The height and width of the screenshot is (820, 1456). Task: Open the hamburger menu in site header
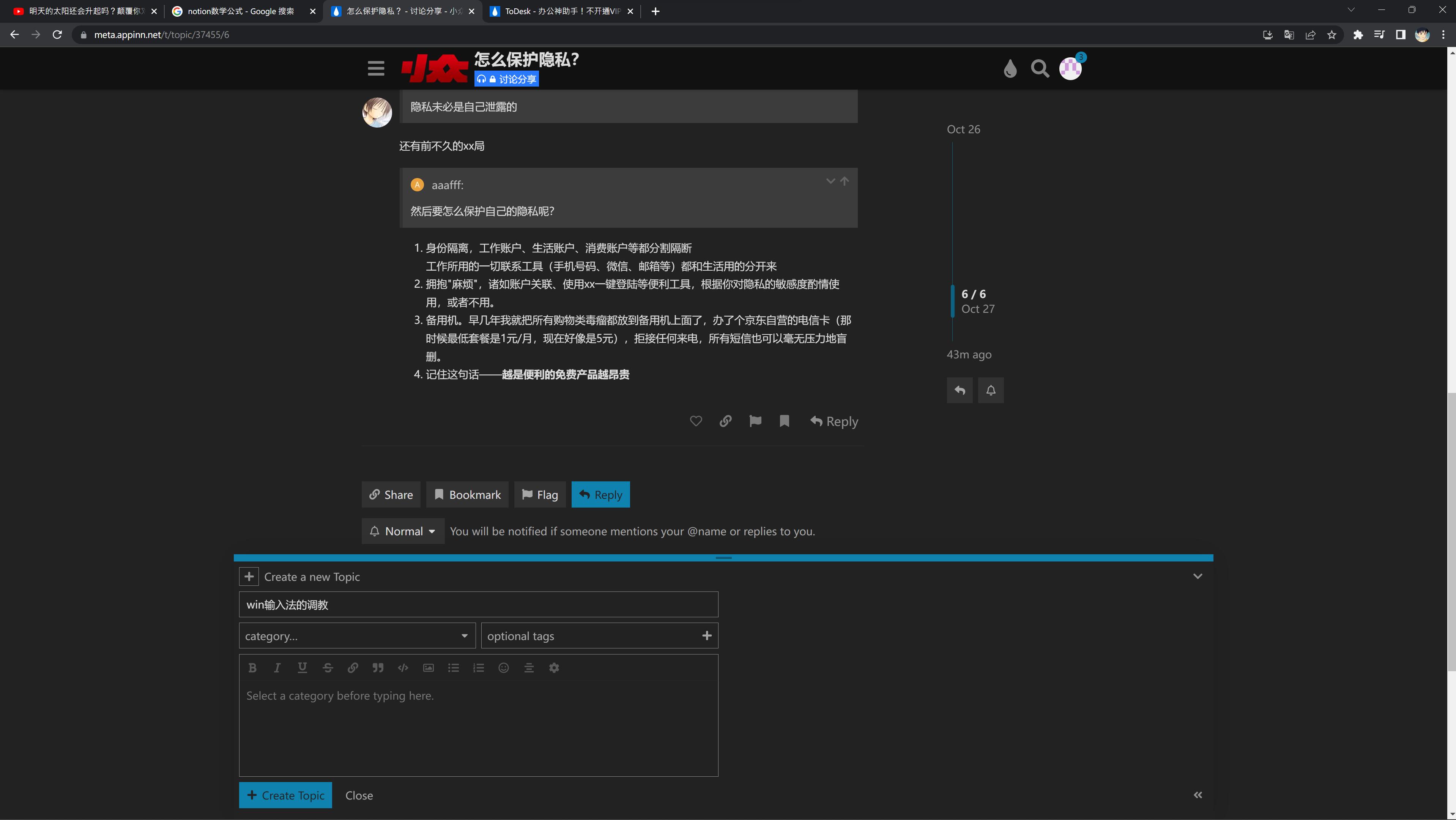(376, 68)
